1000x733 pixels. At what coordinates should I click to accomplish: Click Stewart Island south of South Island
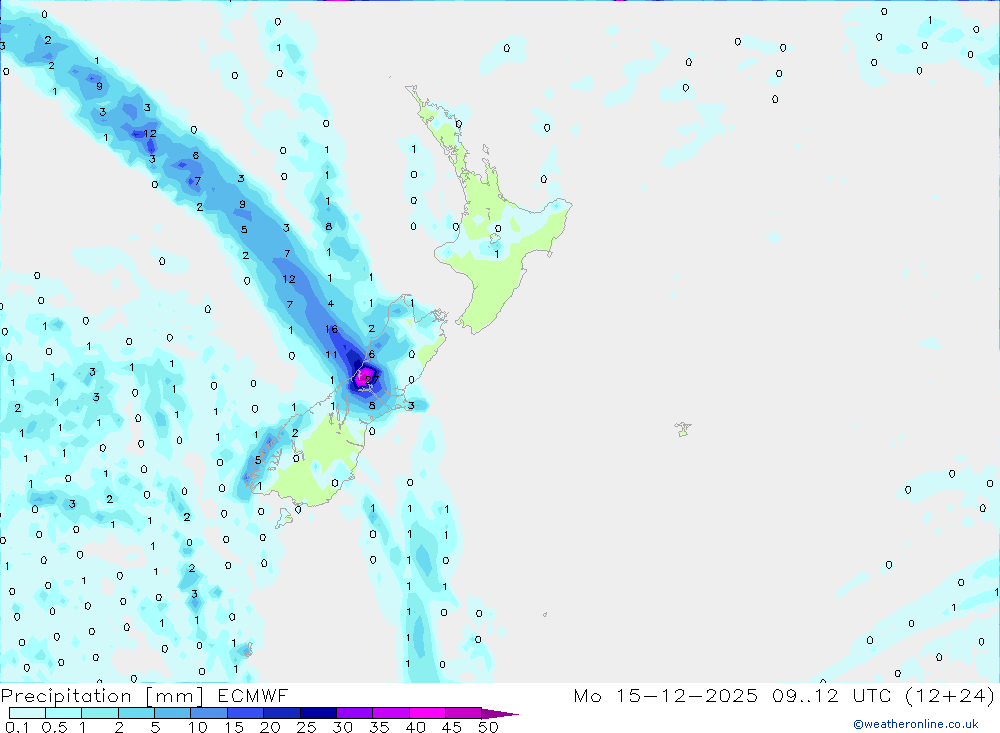click(284, 519)
